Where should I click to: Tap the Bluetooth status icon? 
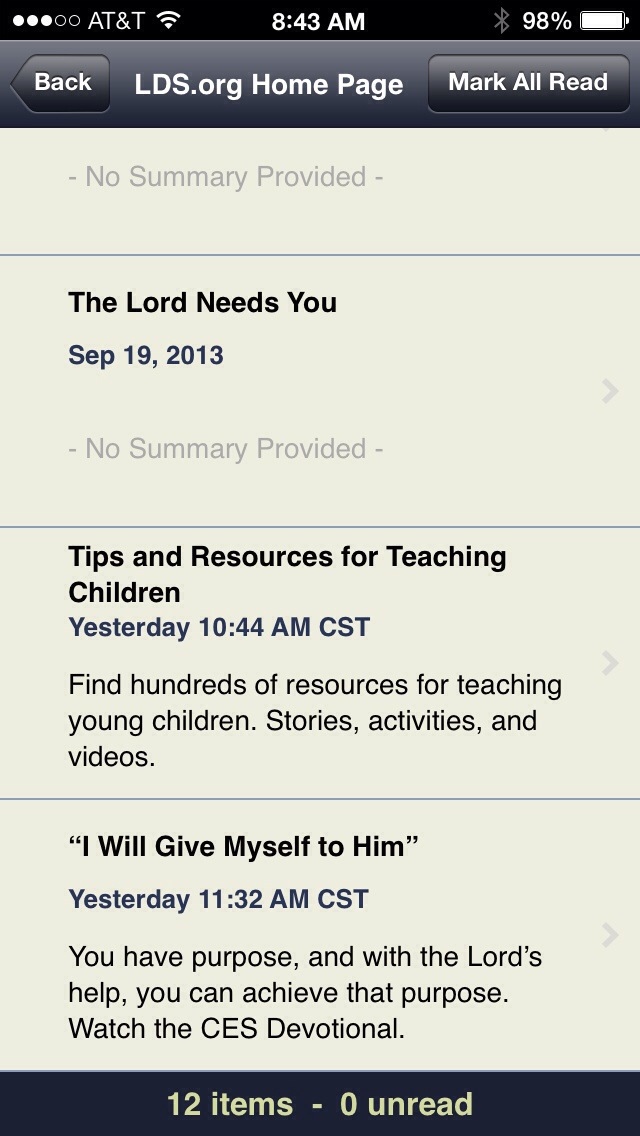501,20
